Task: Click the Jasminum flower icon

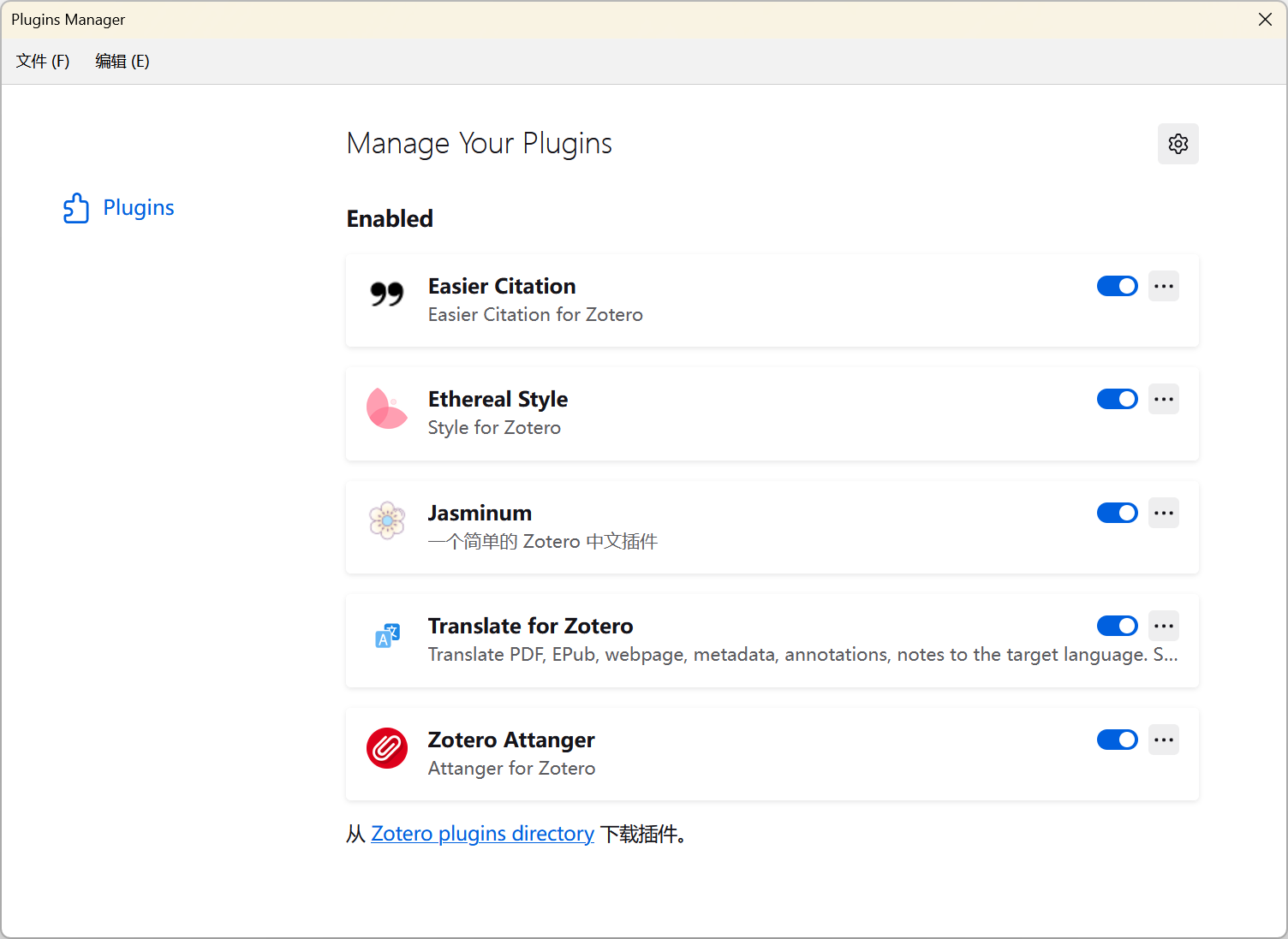Action: (386, 520)
